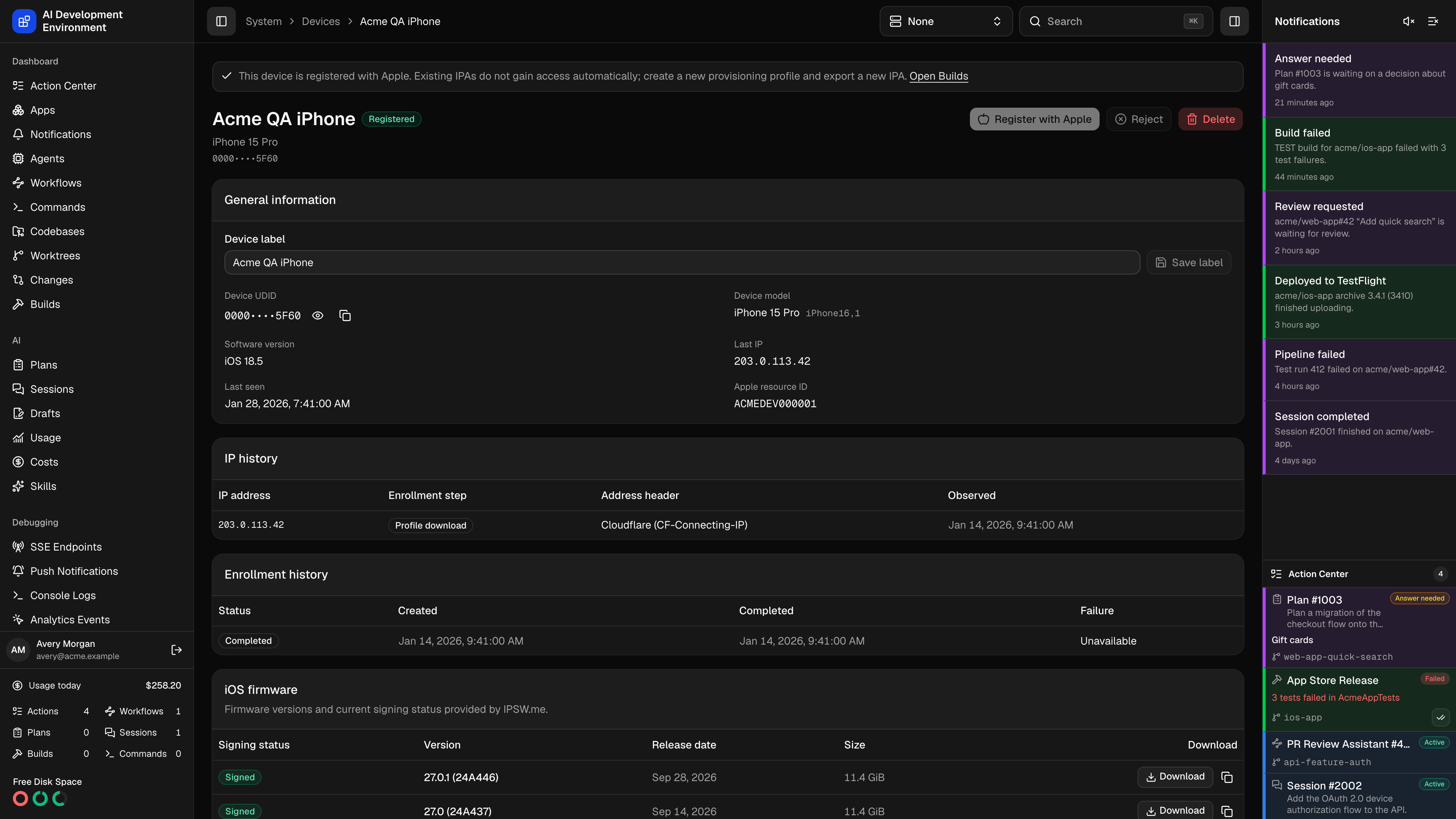The height and width of the screenshot is (819, 1456).
Task: Follow the Open Builds link
Action: click(x=938, y=76)
